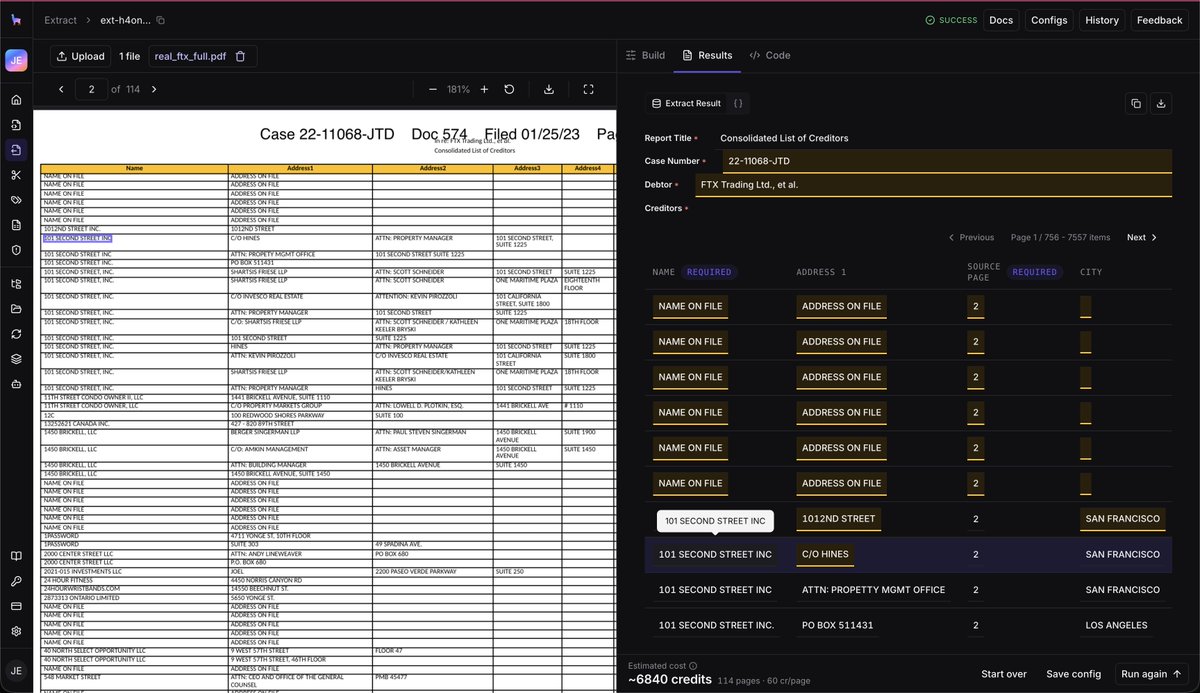Open the circular sync arrows icon in sidebar
The height and width of the screenshot is (693, 1200).
[16, 334]
